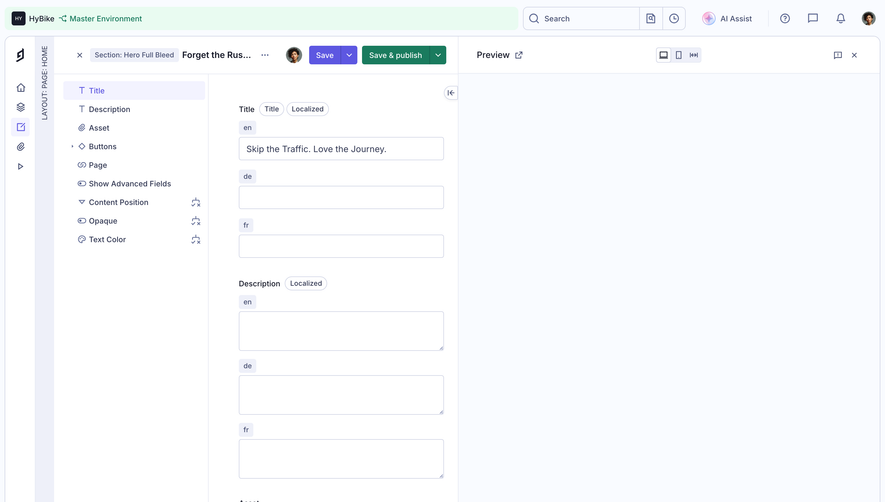The image size is (885, 502).
Task: Open Preview in a new window
Action: pos(519,55)
